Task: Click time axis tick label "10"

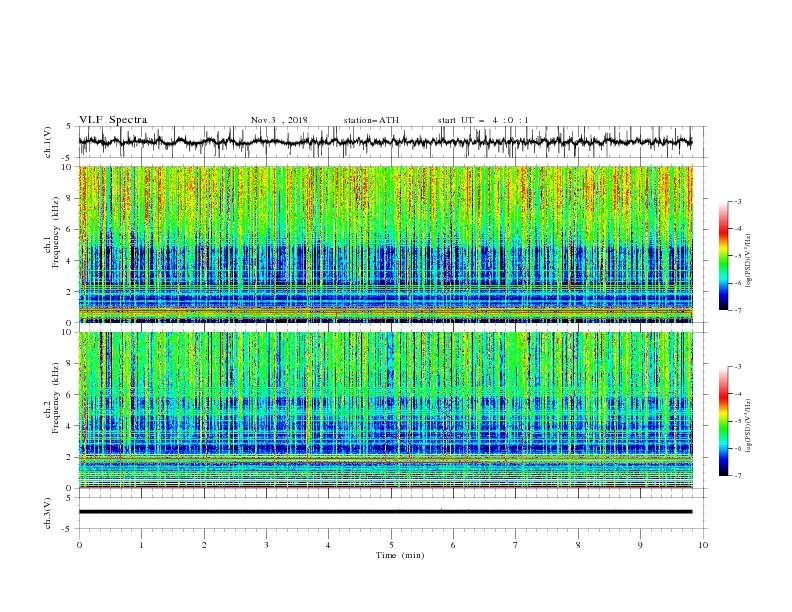Action: coord(703,545)
